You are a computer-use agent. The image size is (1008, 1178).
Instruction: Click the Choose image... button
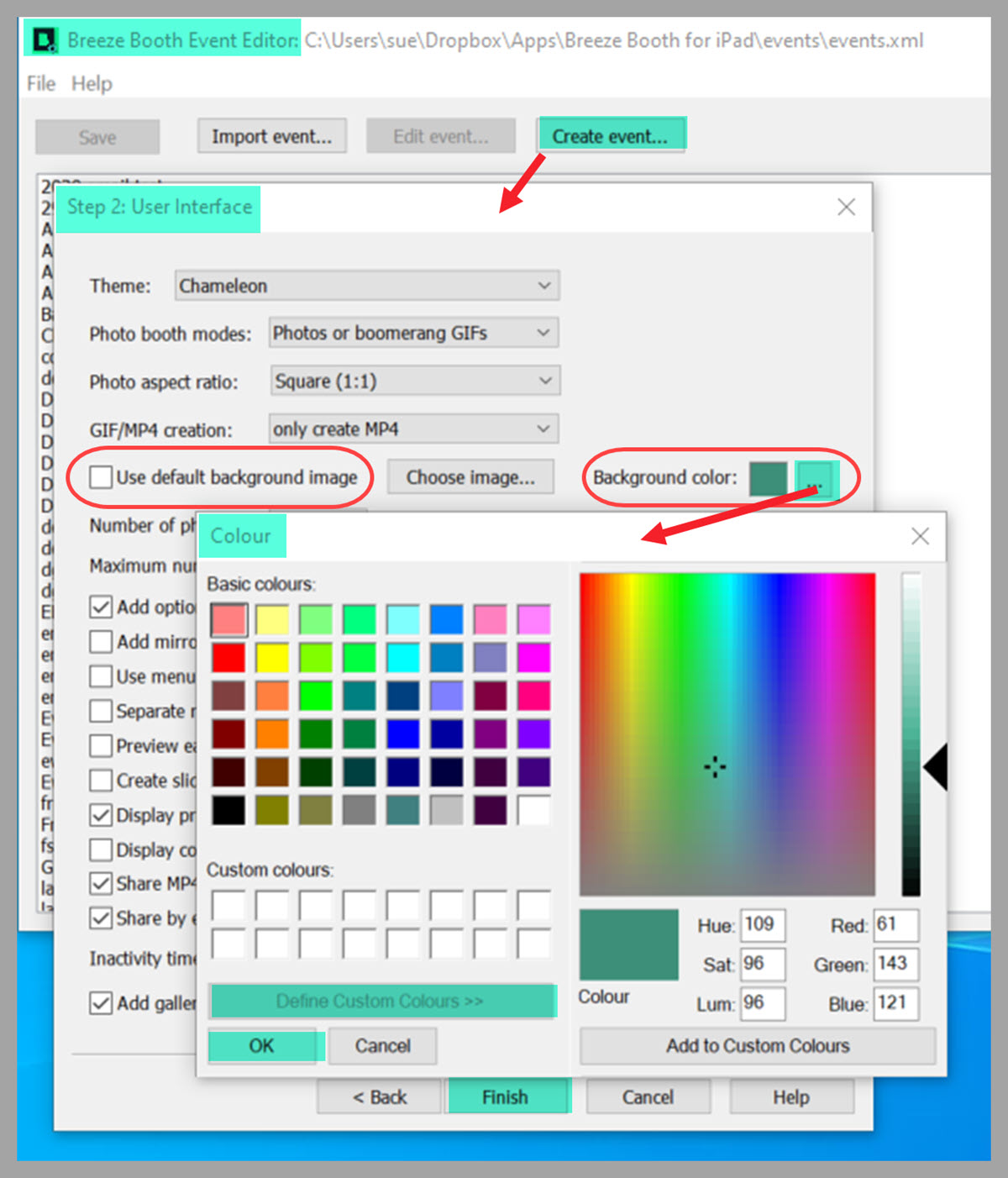[470, 477]
